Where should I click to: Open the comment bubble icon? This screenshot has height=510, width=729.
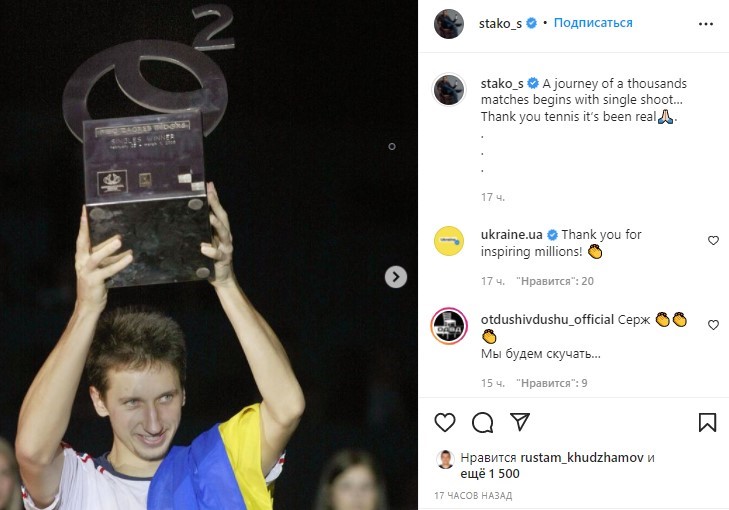483,422
